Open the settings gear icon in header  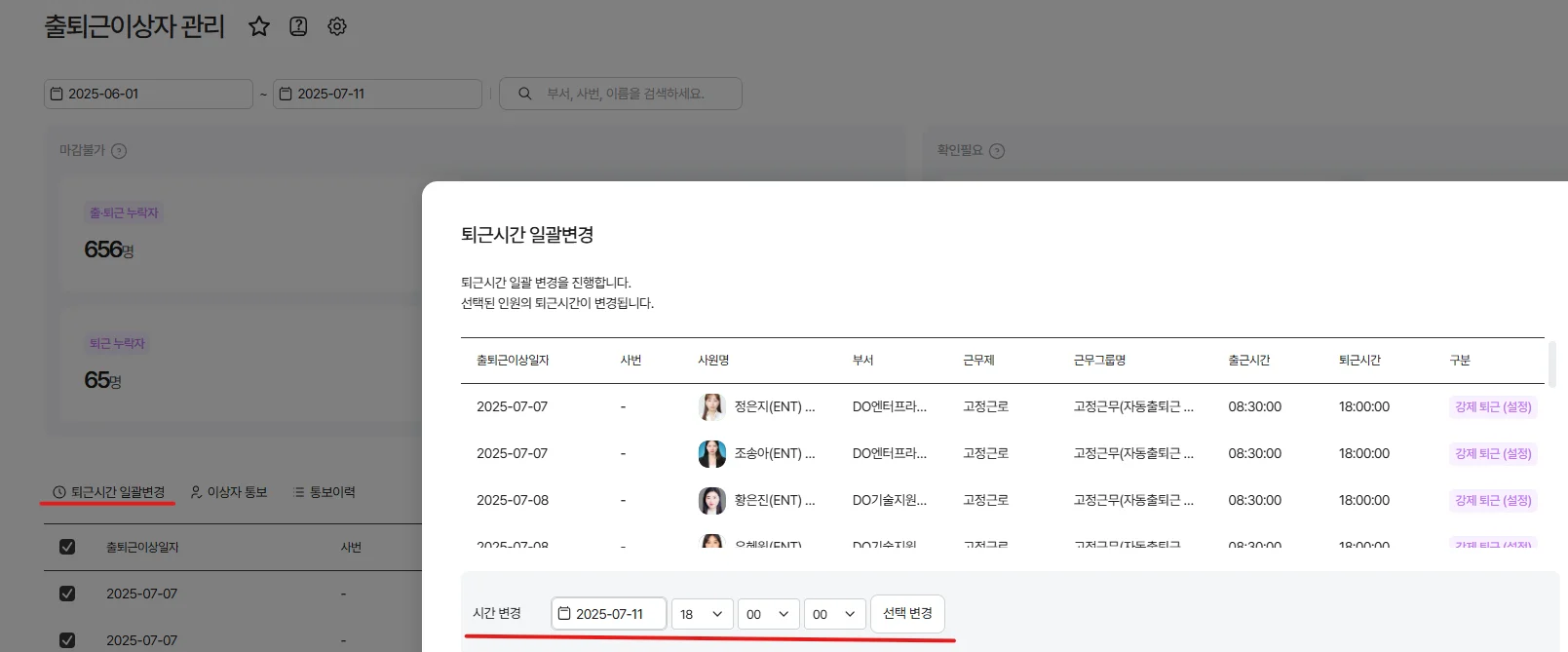[x=337, y=26]
